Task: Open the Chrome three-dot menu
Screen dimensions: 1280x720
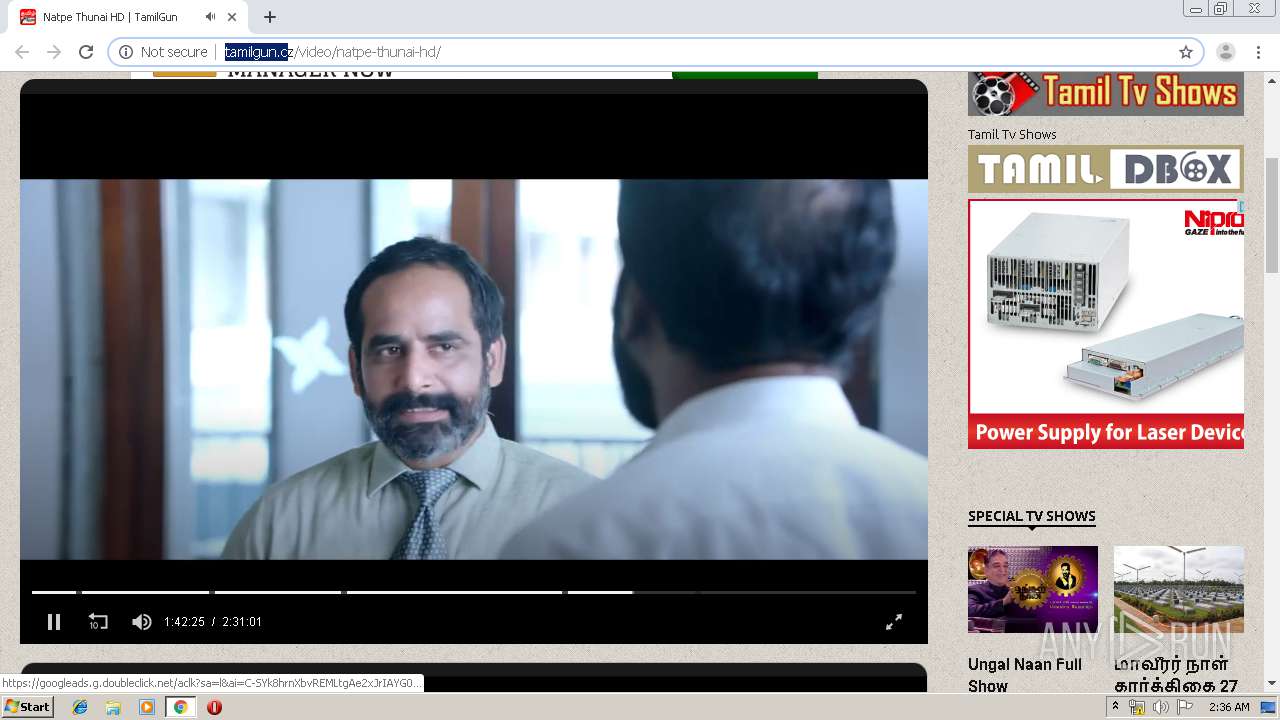Action: point(1258,52)
